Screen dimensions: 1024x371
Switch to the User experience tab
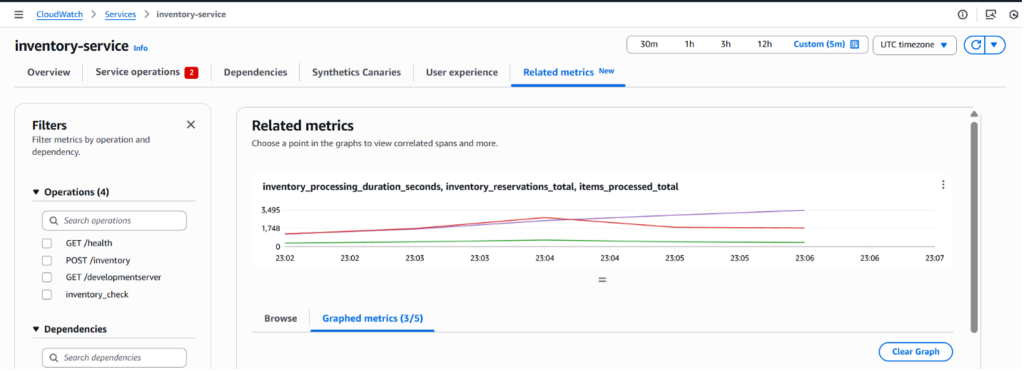click(x=462, y=73)
